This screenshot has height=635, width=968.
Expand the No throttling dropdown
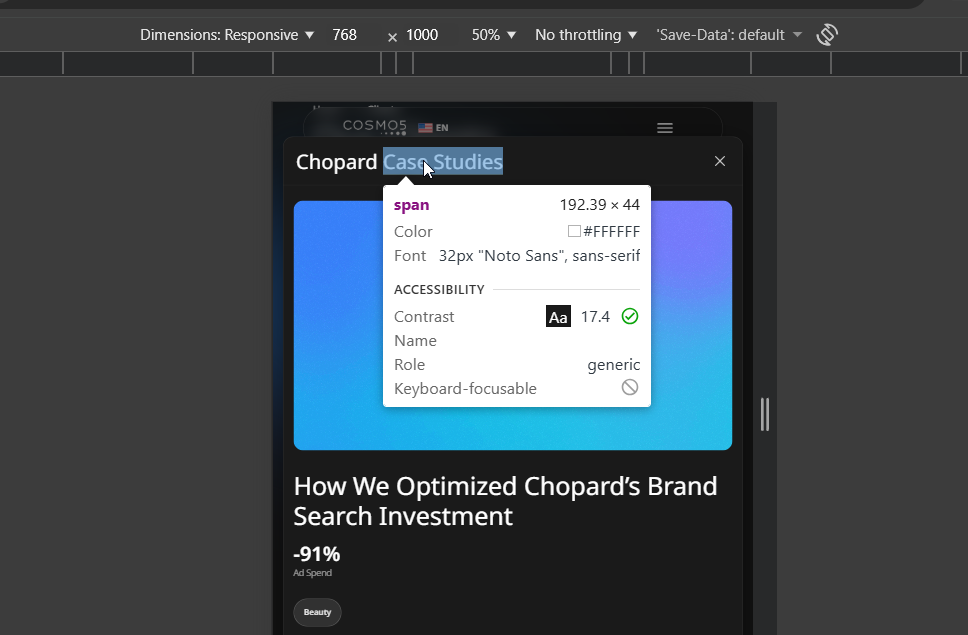click(586, 35)
